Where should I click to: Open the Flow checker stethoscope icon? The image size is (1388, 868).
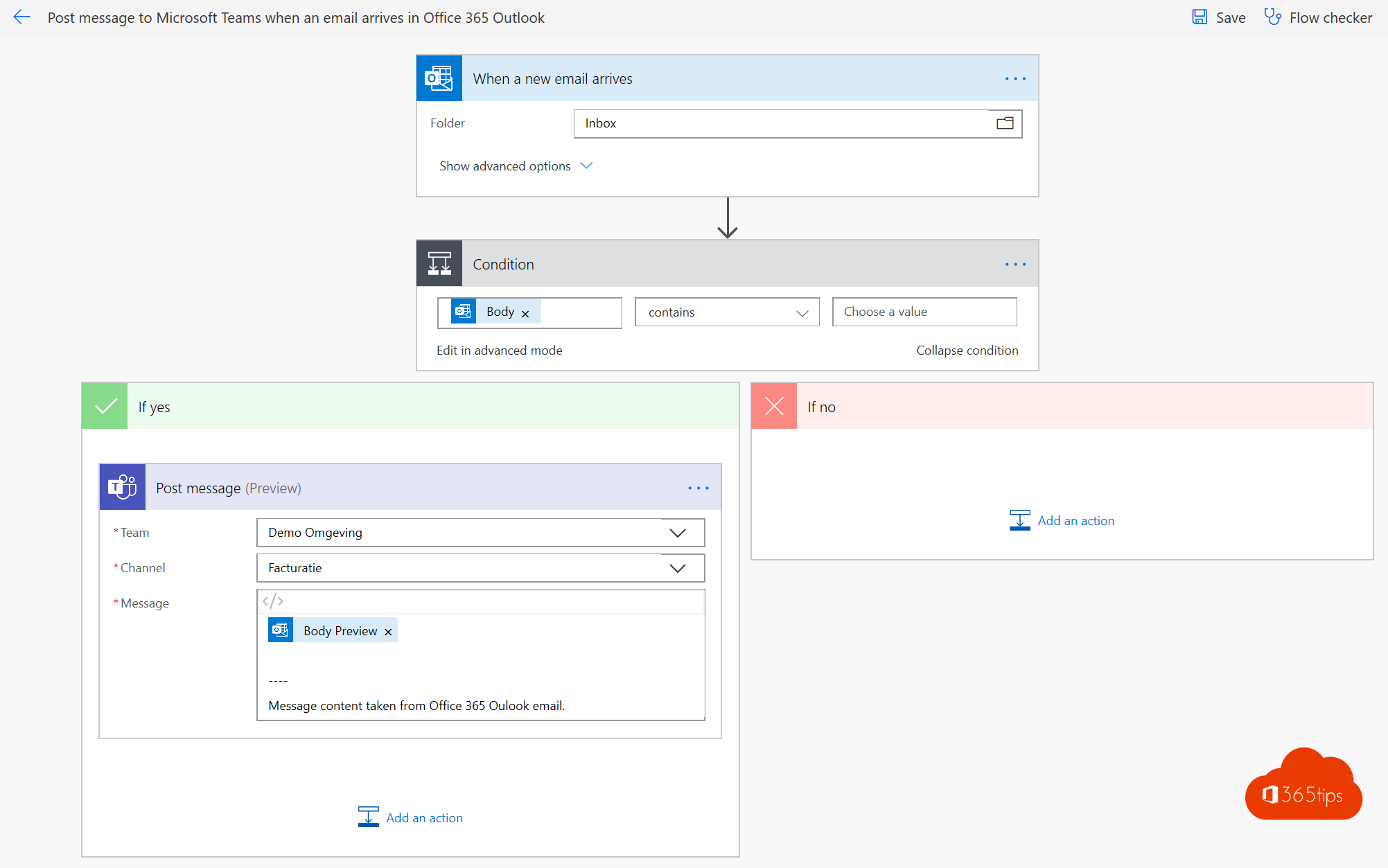click(x=1272, y=17)
